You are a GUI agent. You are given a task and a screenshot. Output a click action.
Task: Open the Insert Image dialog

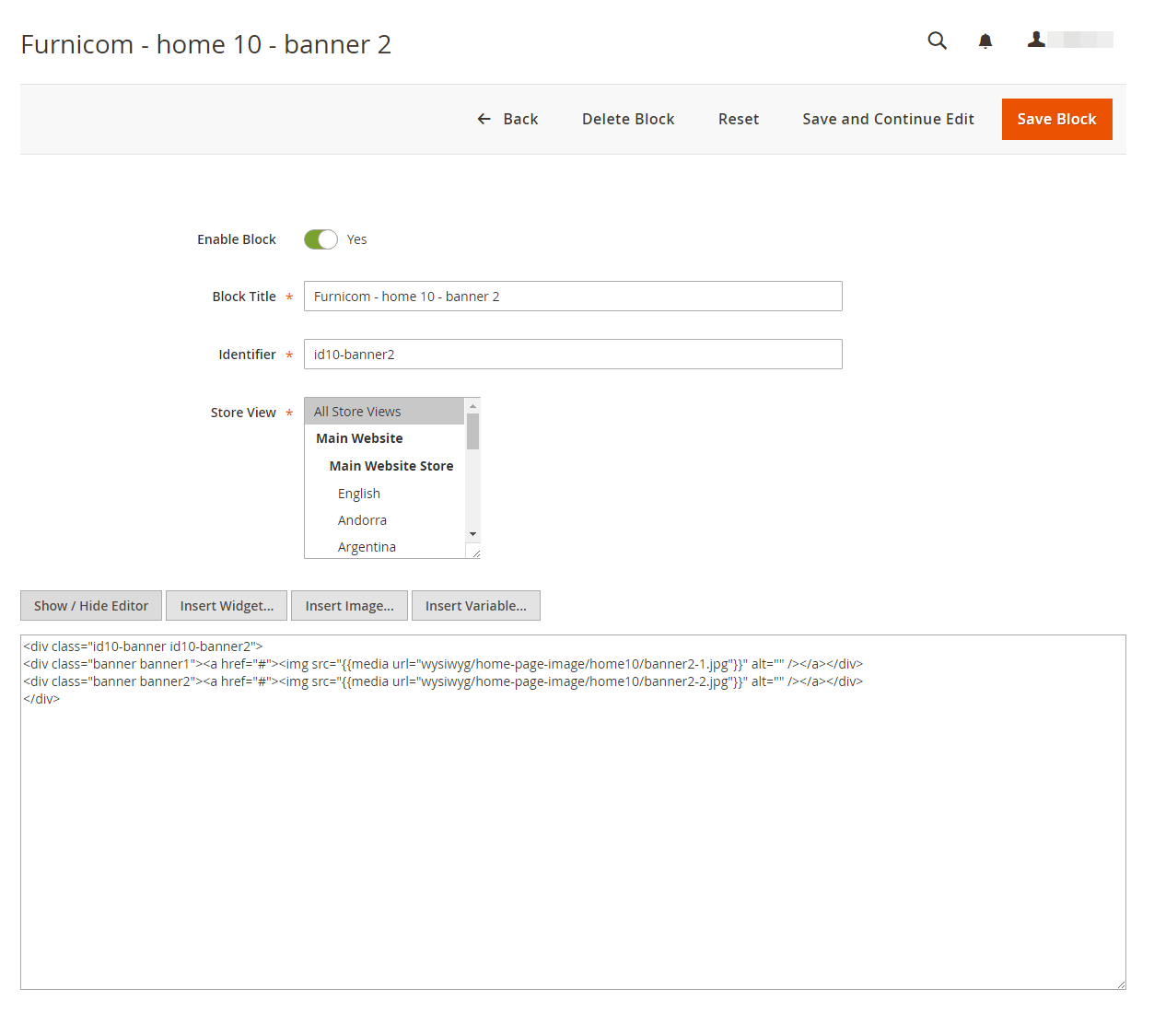[349, 606]
